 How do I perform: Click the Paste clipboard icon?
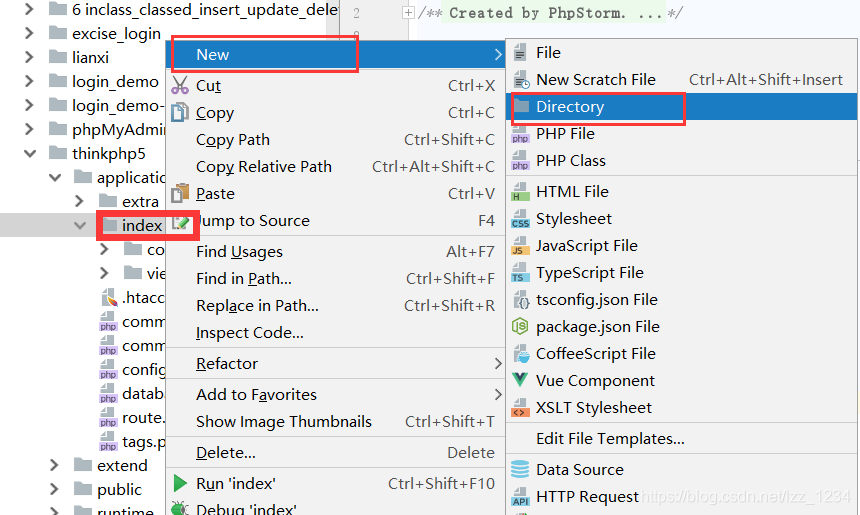point(180,194)
